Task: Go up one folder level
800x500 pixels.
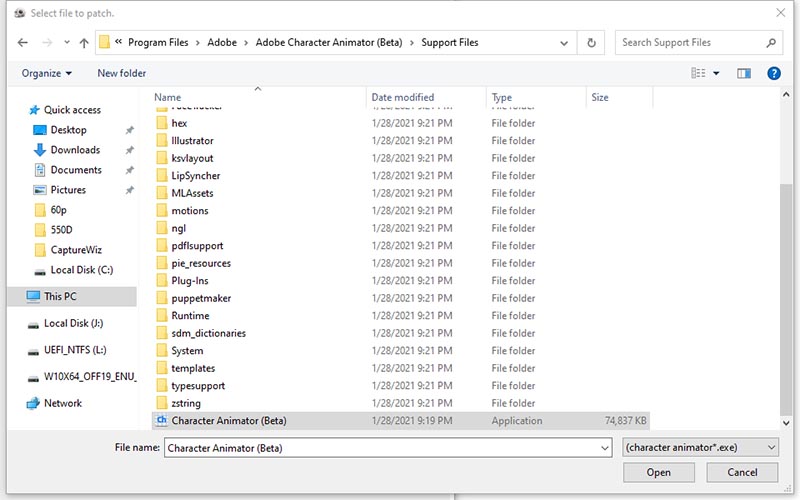Action: [x=84, y=43]
